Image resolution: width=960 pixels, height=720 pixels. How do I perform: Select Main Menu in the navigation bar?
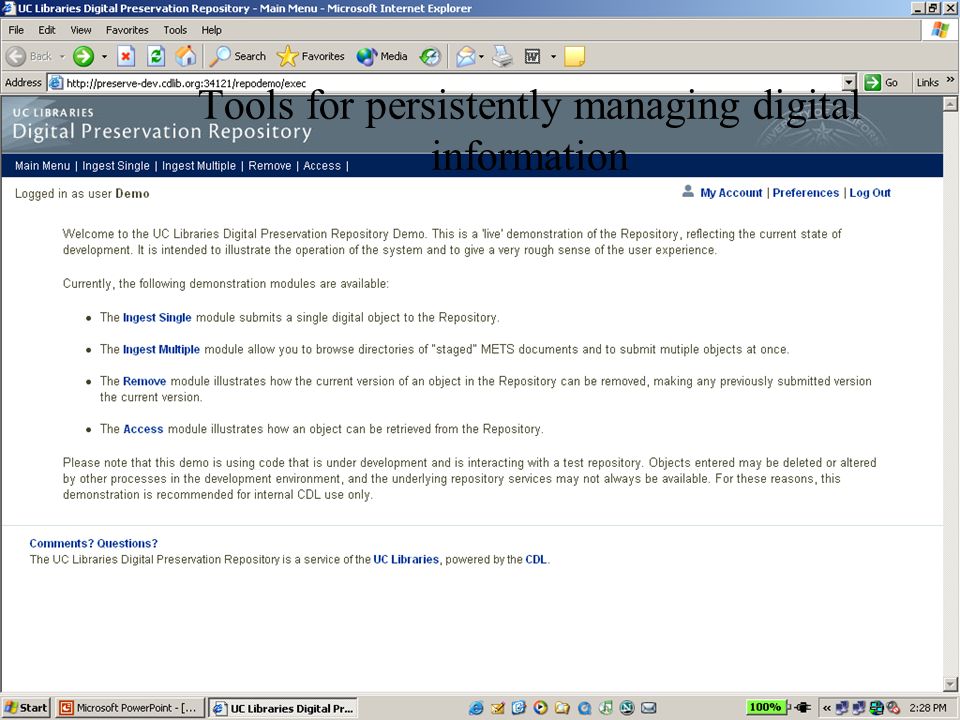(x=42, y=166)
